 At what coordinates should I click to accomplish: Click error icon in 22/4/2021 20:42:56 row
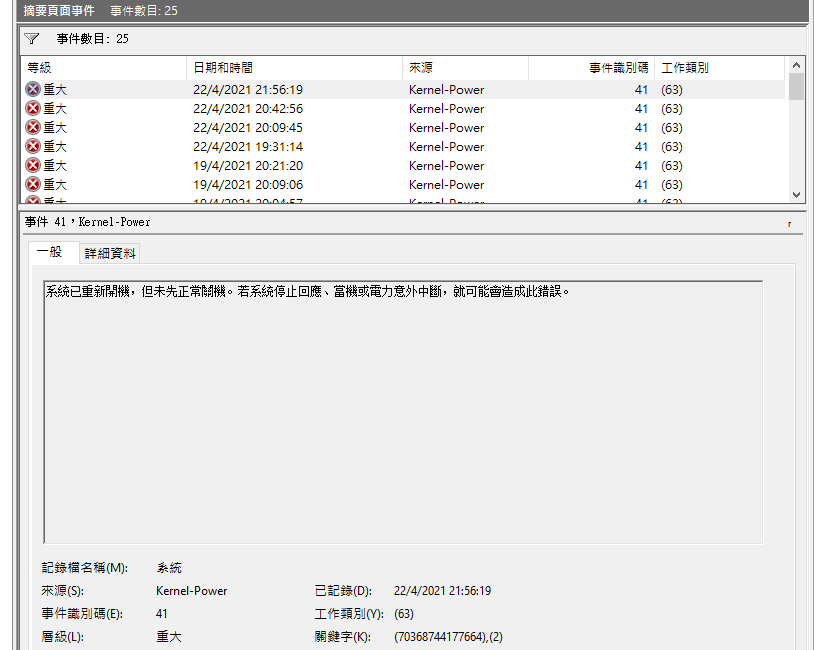click(33, 109)
